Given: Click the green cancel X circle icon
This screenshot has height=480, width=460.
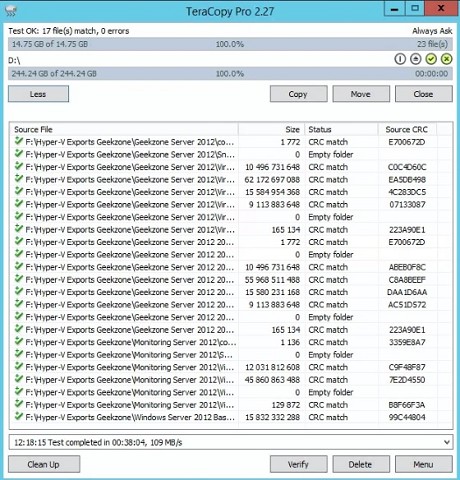Looking at the screenshot, I should pos(447,59).
